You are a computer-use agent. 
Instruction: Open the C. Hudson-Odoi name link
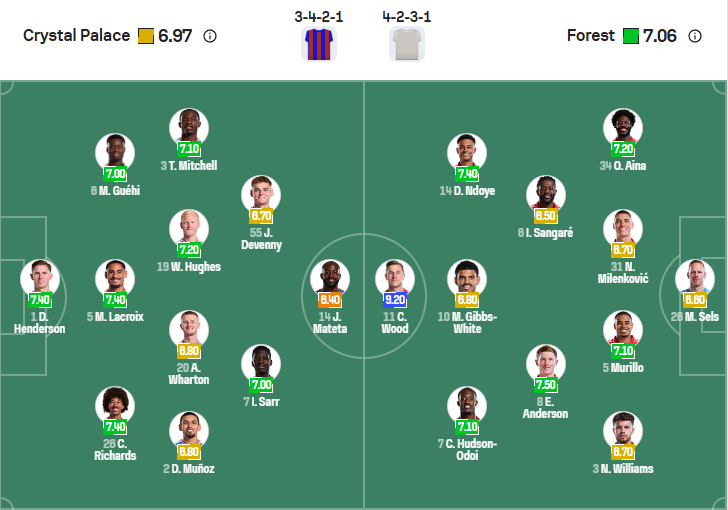pyautogui.click(x=467, y=449)
